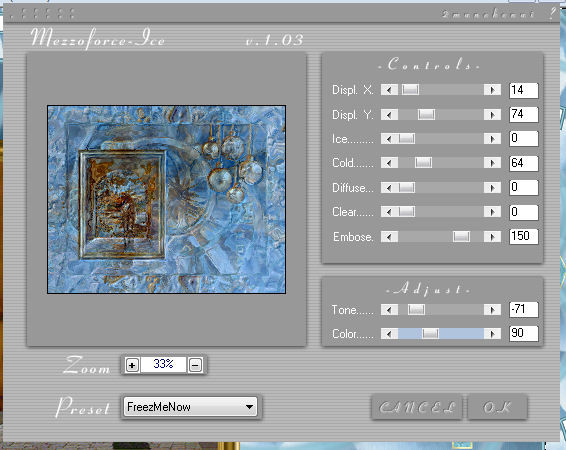Focus the Ice value field
Image resolution: width=566 pixels, height=450 pixels.
coord(524,139)
